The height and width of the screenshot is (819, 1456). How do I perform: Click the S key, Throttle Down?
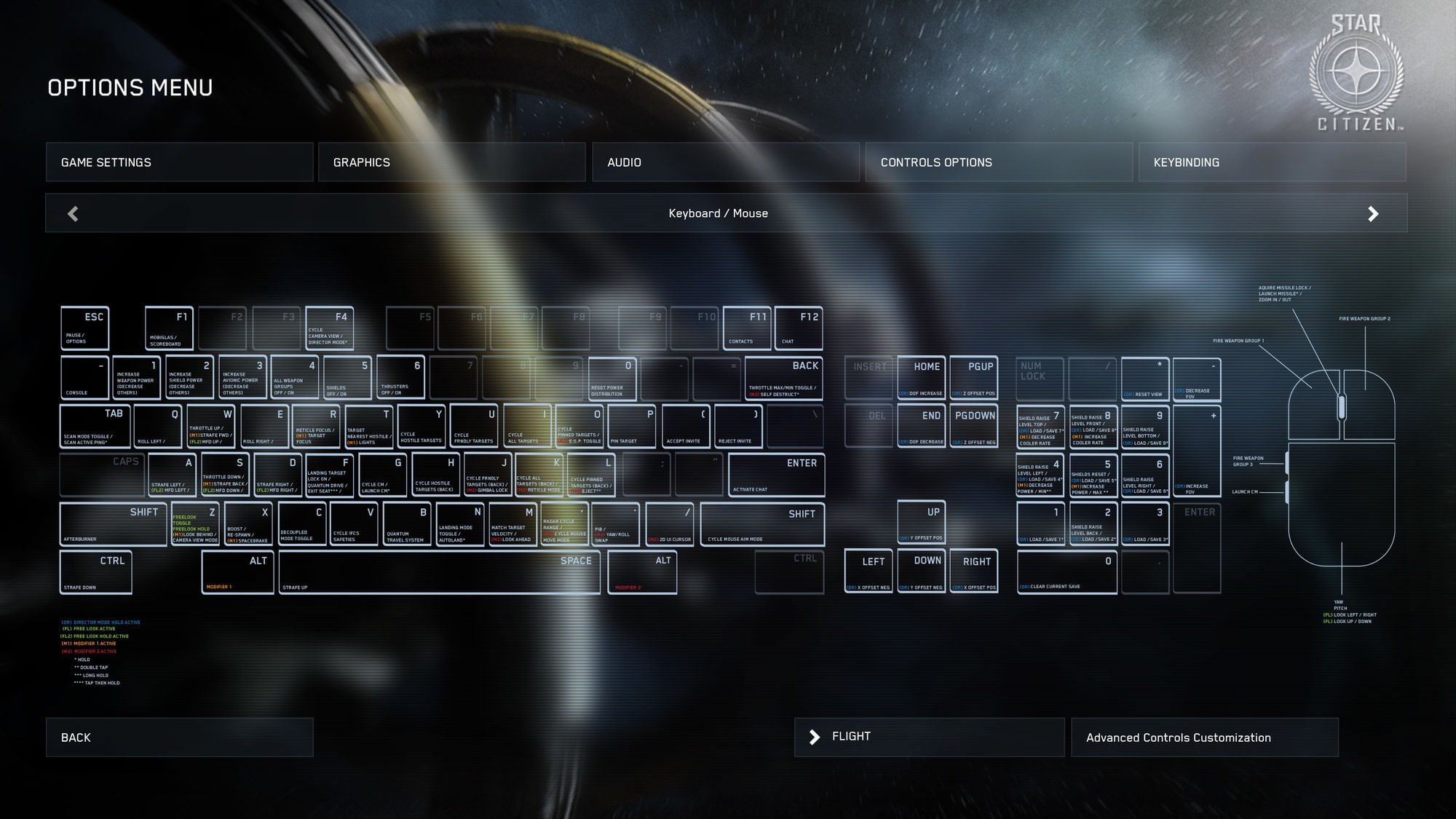(225, 475)
